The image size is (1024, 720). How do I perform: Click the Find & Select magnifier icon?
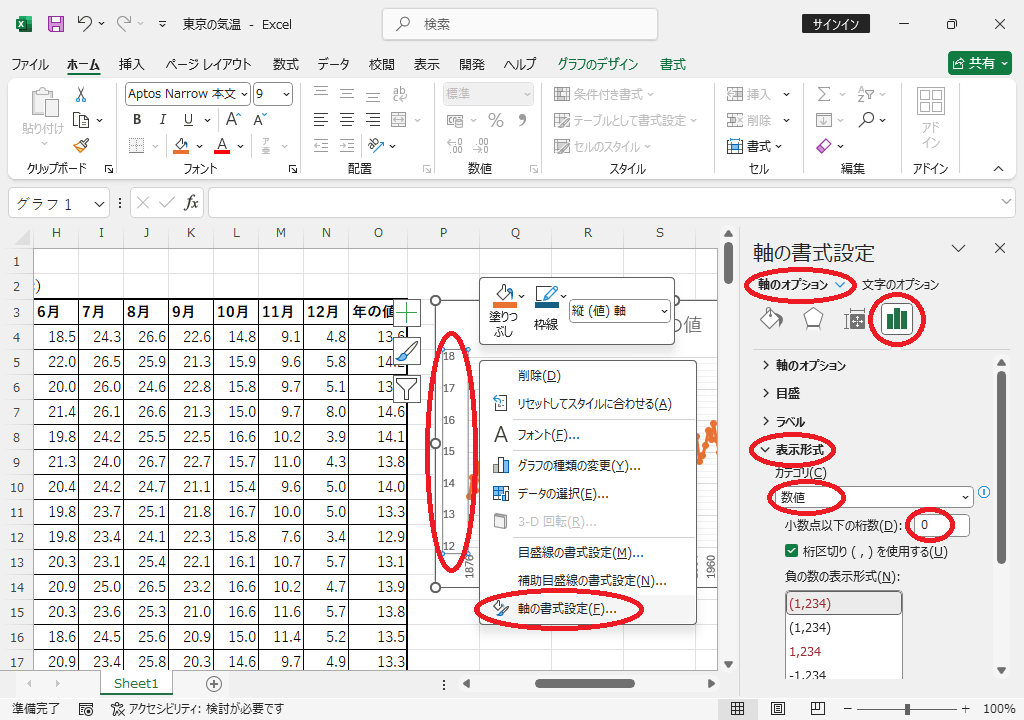pyautogui.click(x=867, y=120)
